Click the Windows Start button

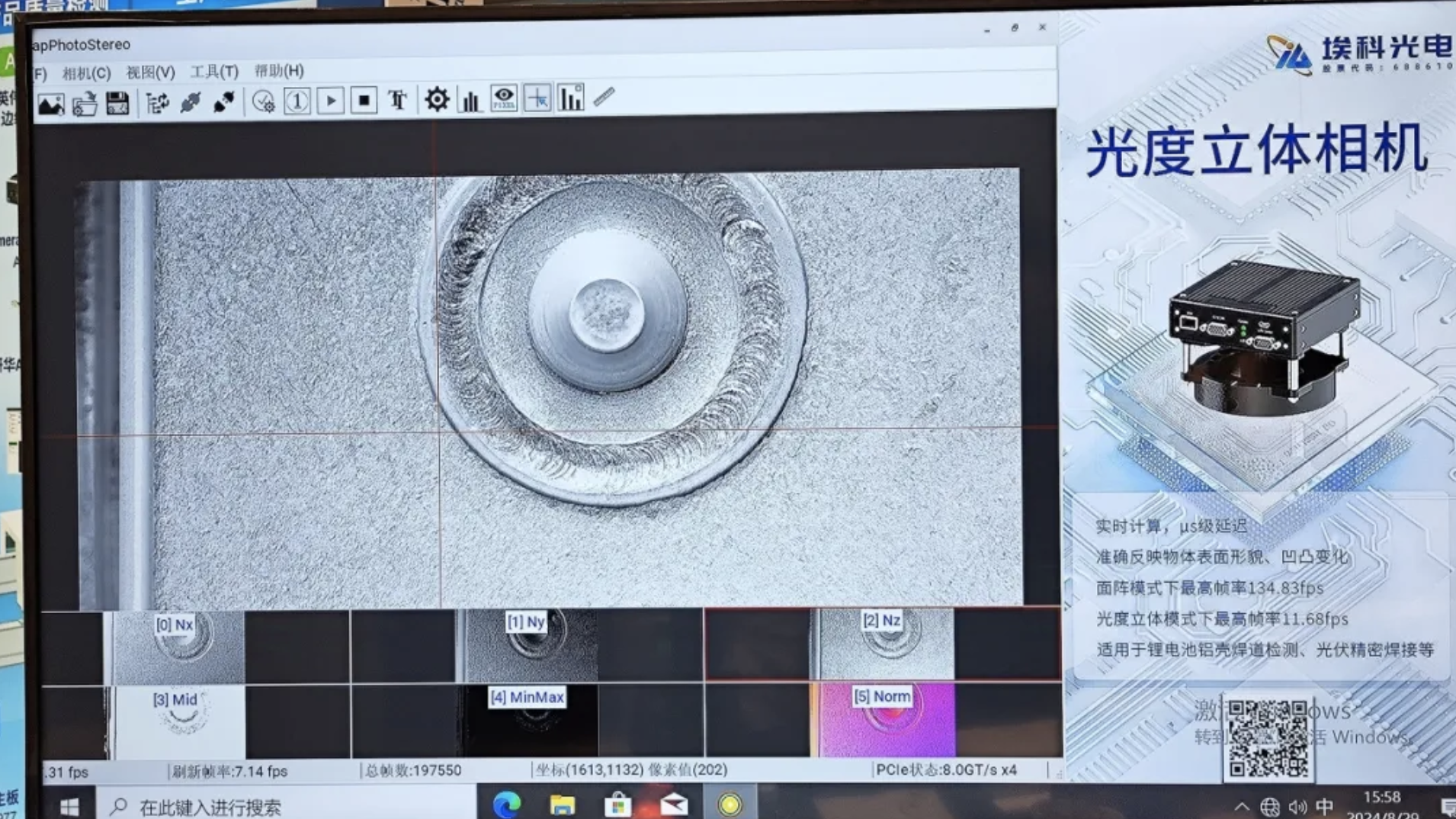[69, 807]
